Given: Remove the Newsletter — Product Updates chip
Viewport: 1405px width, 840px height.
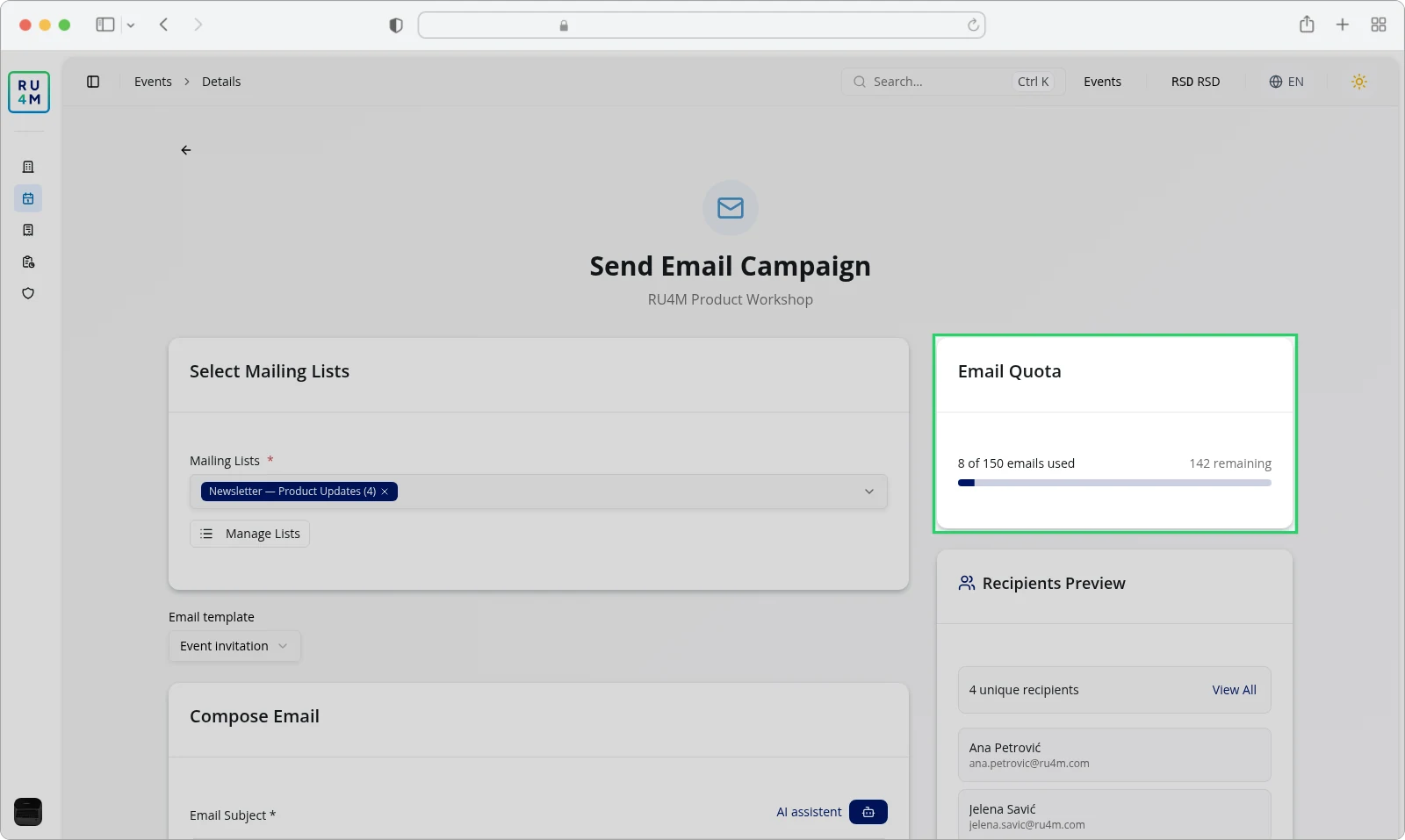Looking at the screenshot, I should click(x=385, y=492).
